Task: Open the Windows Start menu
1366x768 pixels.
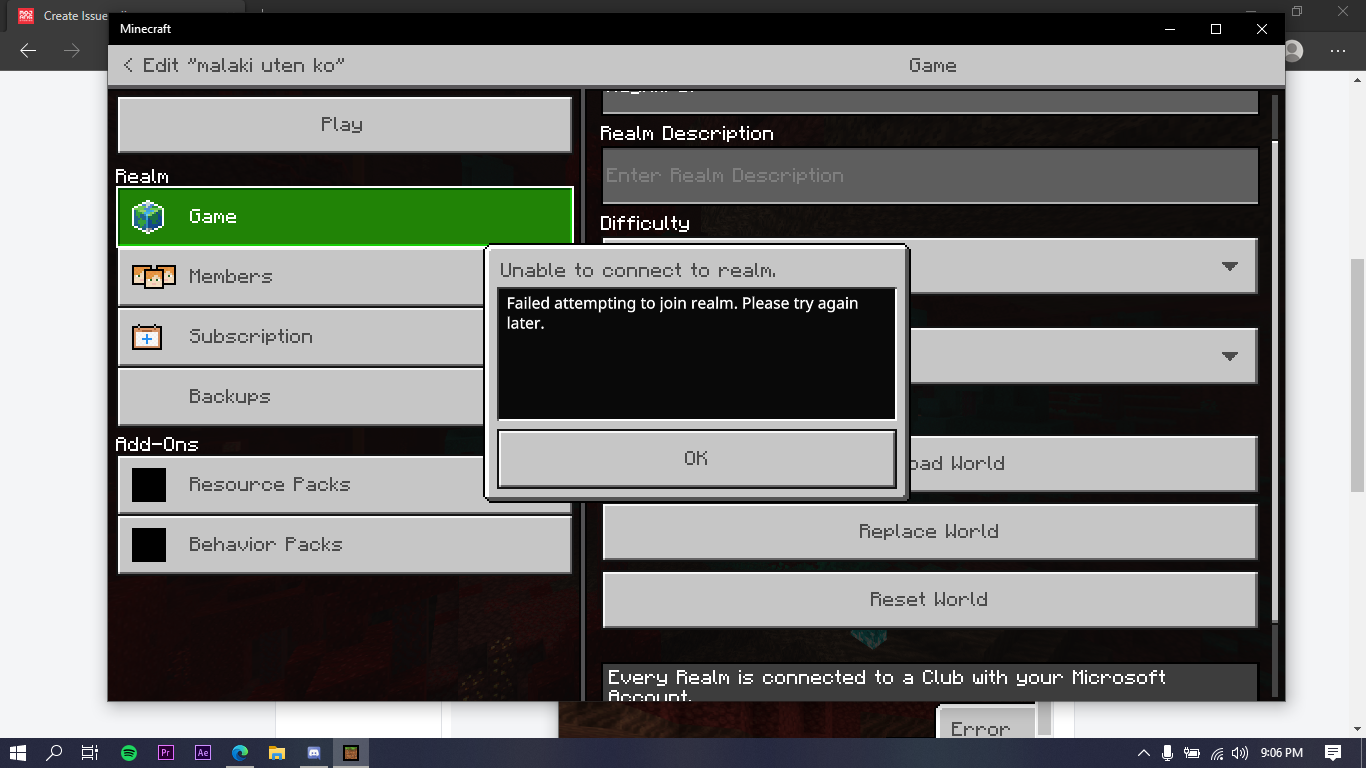Action: (17, 753)
